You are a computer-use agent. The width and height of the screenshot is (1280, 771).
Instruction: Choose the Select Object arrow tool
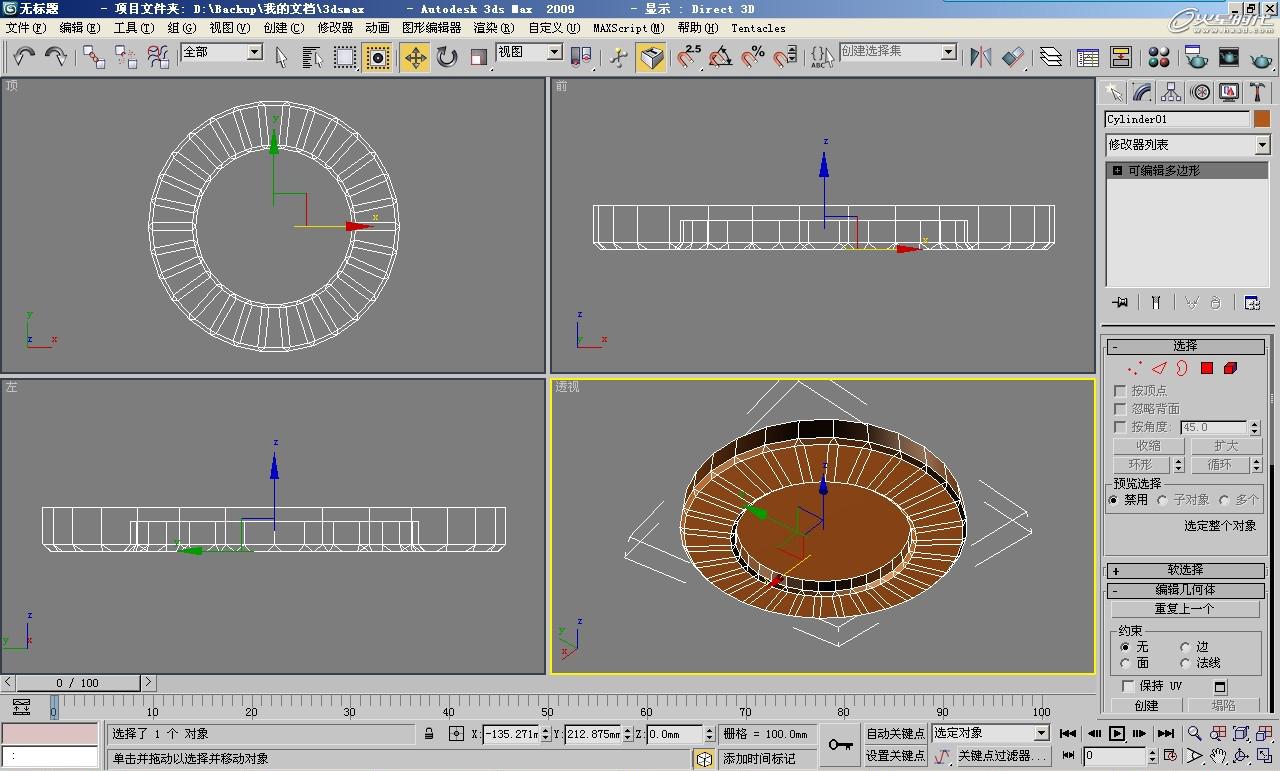point(281,57)
